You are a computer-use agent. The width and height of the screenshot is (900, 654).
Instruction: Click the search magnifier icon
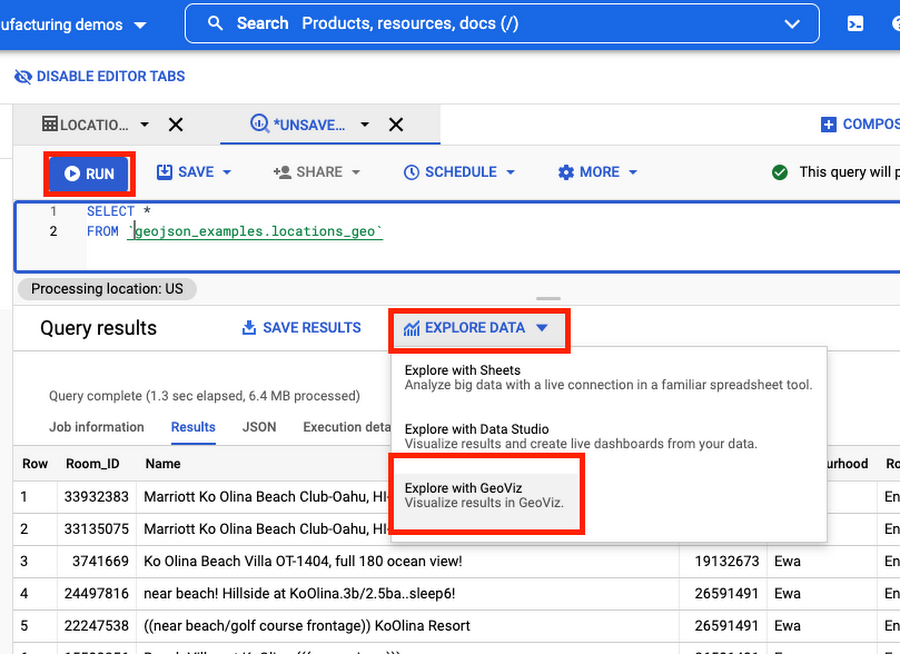coord(215,24)
